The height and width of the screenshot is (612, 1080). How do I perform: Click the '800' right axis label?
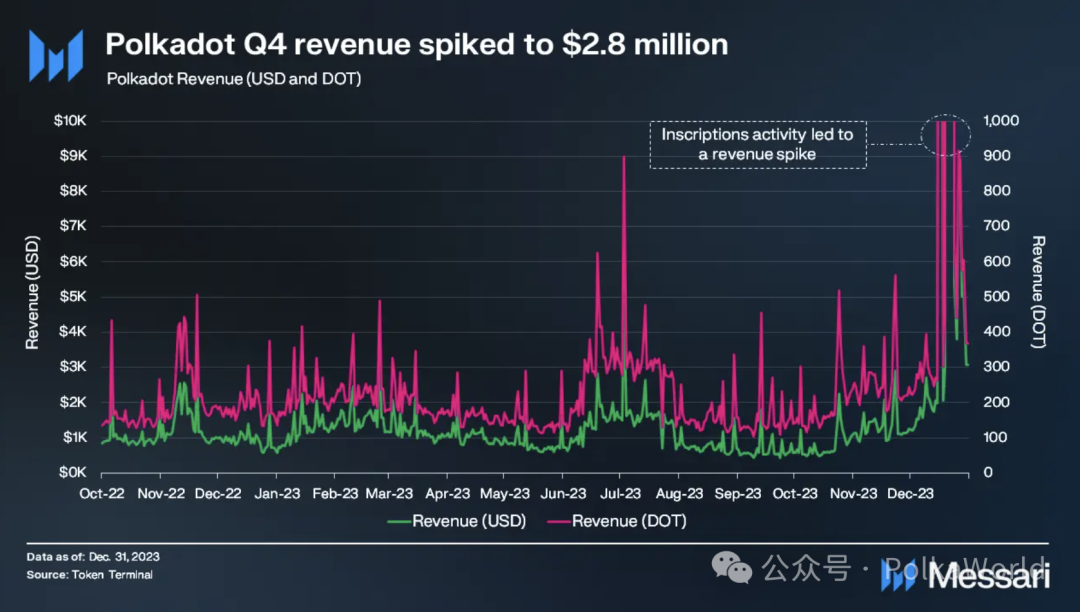(x=997, y=191)
